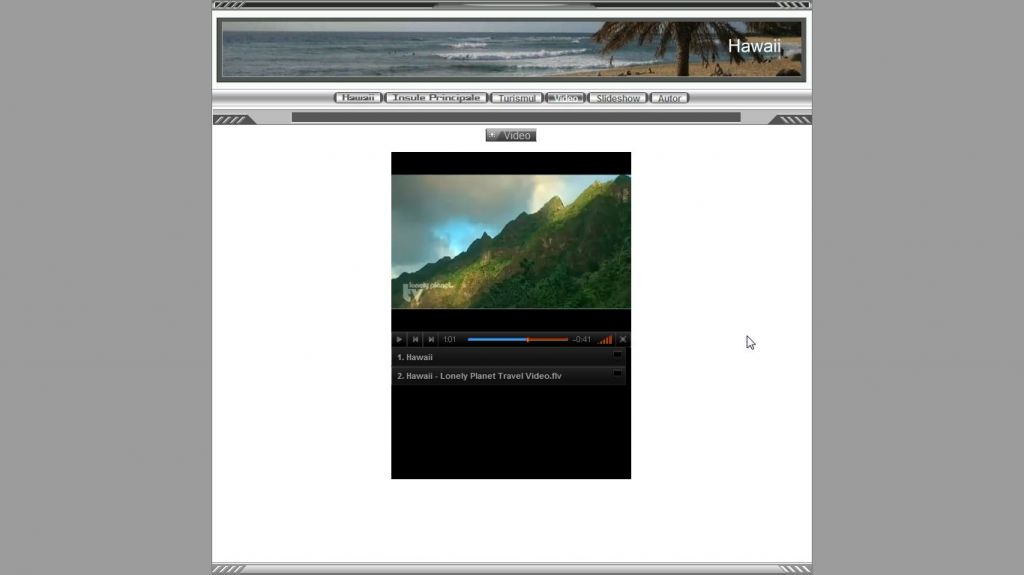The image size is (1024, 575).
Task: Go to Insule Principale page
Action: click(x=436, y=98)
